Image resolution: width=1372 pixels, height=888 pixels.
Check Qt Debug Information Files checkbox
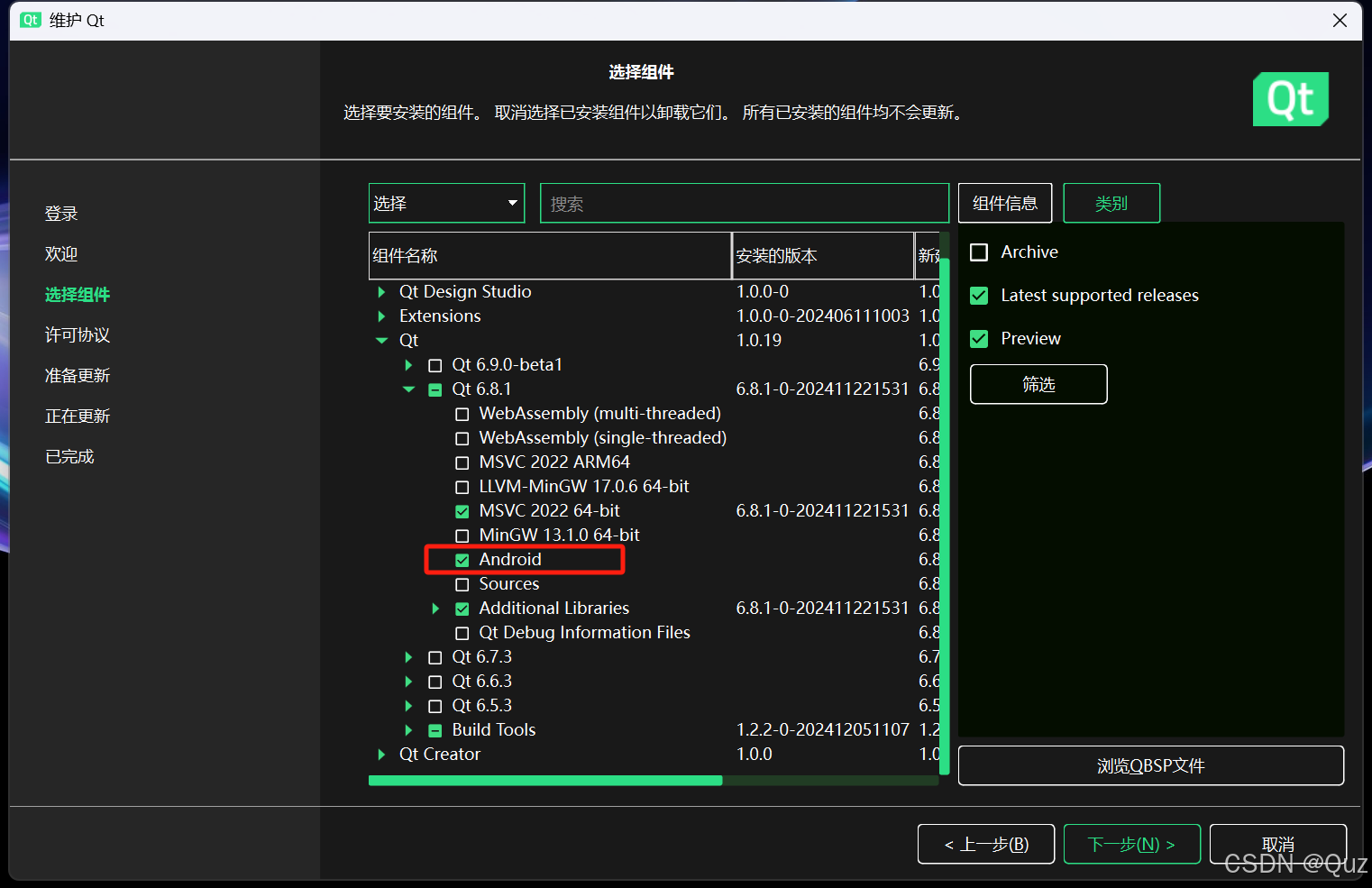coord(462,633)
